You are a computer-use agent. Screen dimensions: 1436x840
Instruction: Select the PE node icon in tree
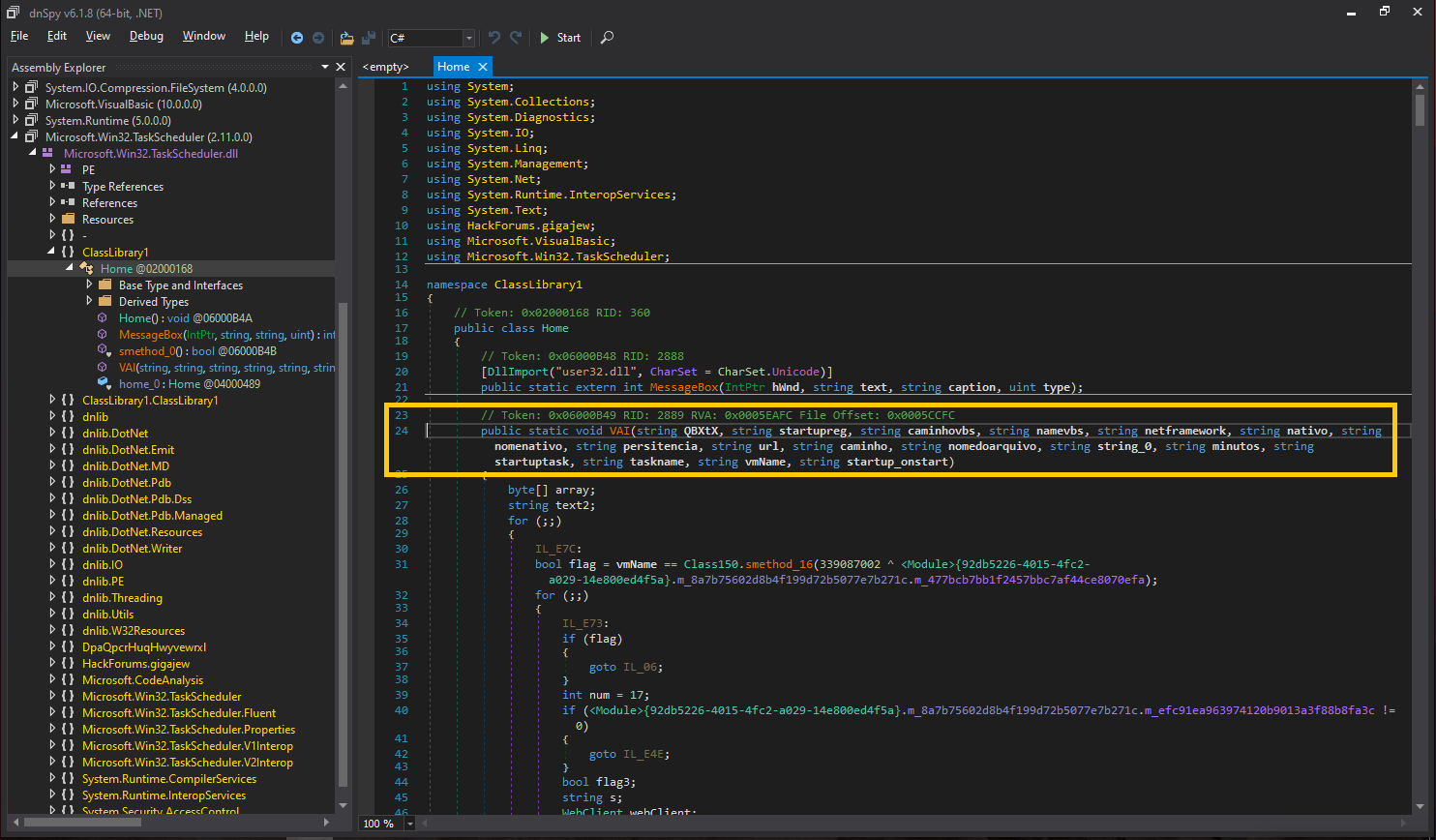point(67,169)
